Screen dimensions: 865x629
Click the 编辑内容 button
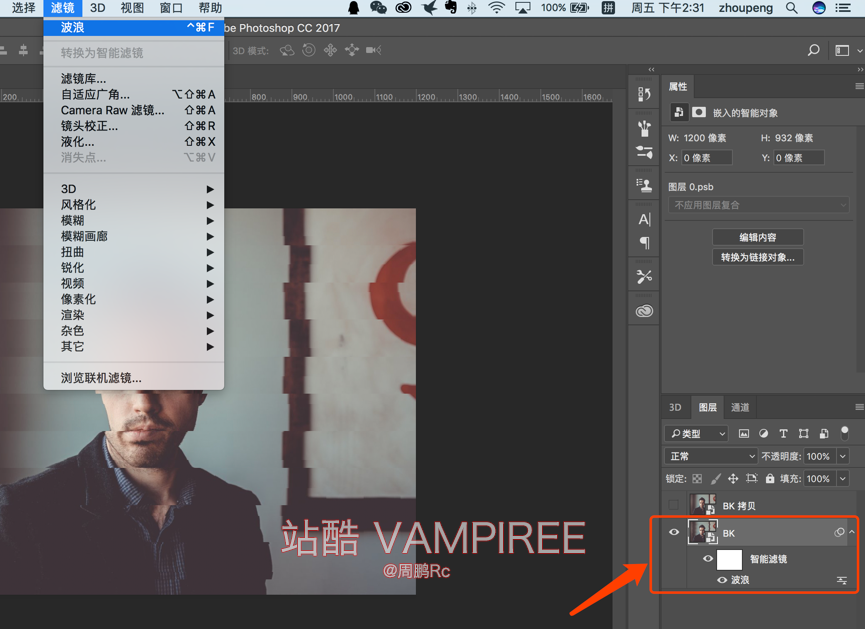757,237
